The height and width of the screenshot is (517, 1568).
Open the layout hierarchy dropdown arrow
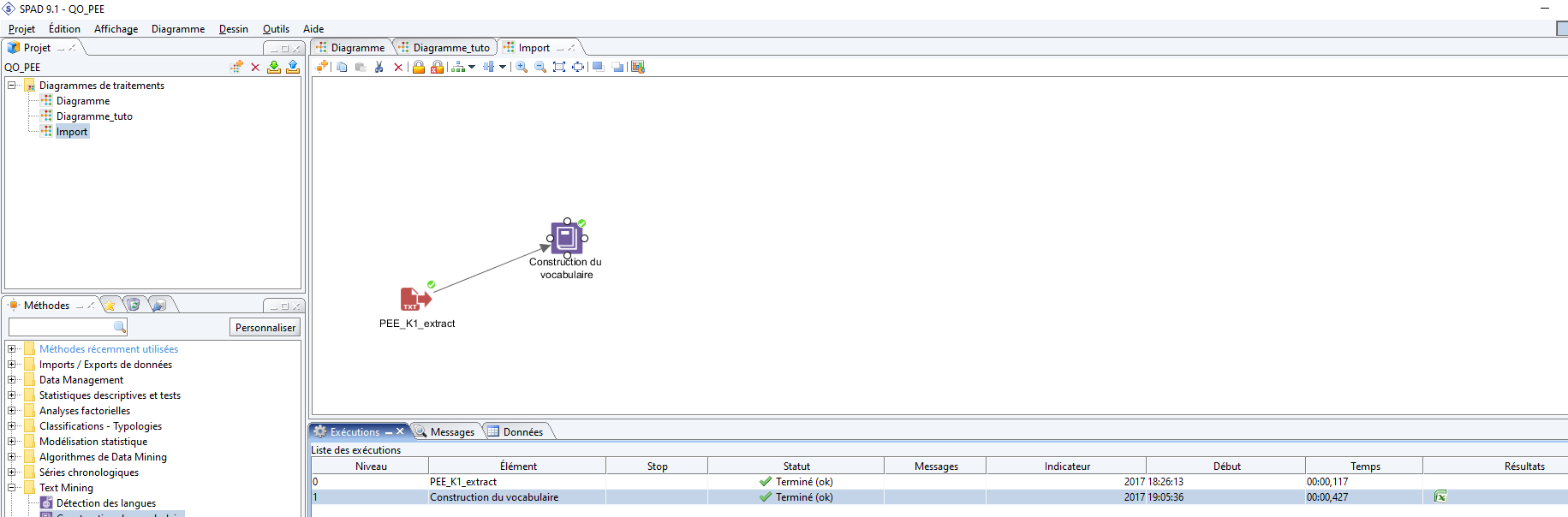472,67
